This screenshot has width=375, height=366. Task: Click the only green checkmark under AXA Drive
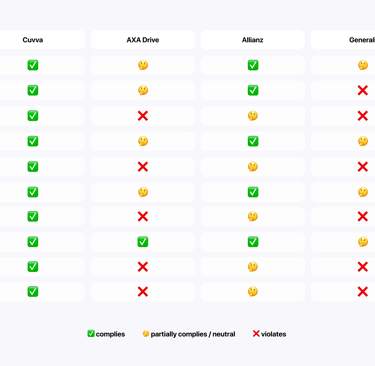tap(143, 242)
